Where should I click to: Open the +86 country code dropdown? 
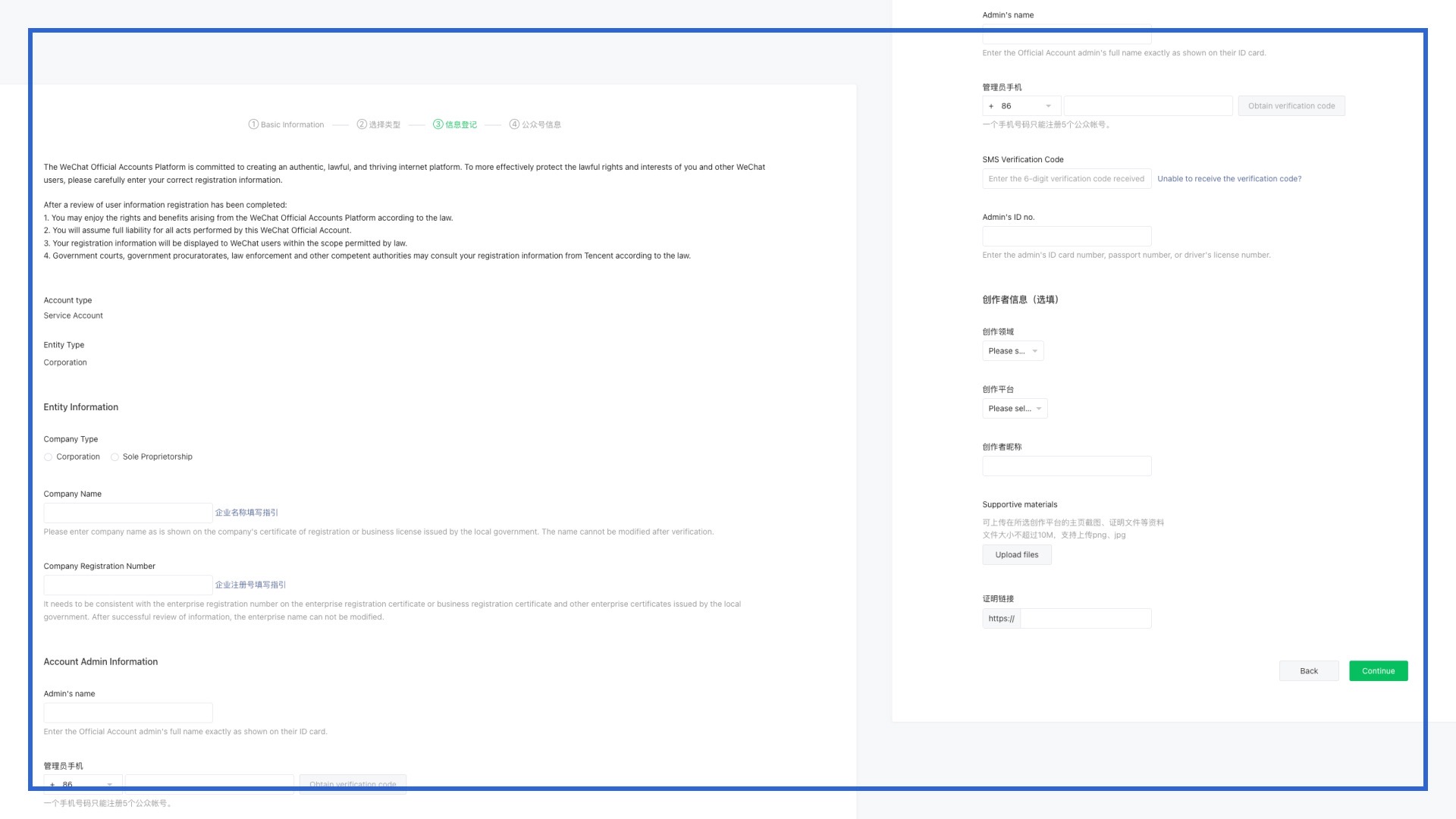pos(1020,105)
